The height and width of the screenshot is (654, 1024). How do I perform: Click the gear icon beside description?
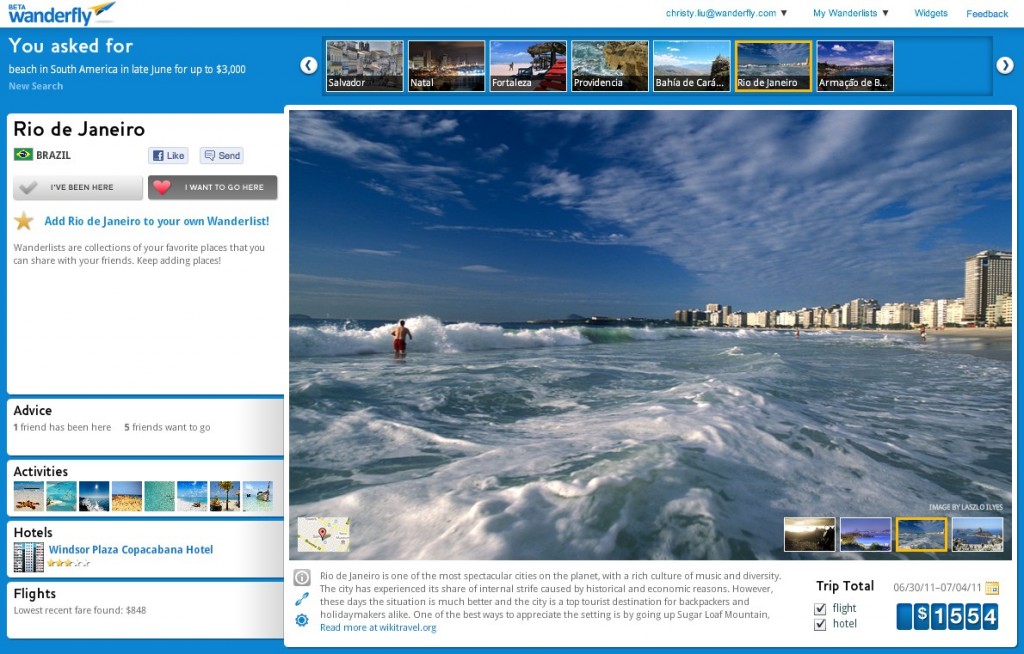302,621
